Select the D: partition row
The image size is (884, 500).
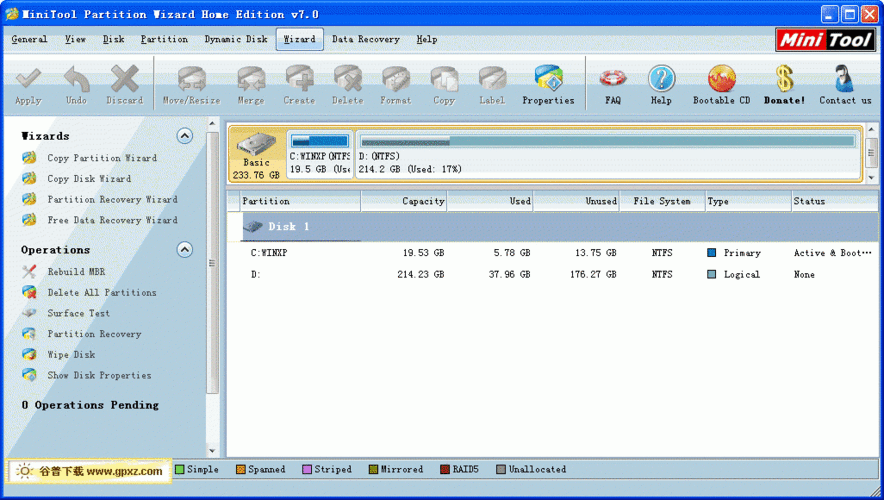pos(552,275)
